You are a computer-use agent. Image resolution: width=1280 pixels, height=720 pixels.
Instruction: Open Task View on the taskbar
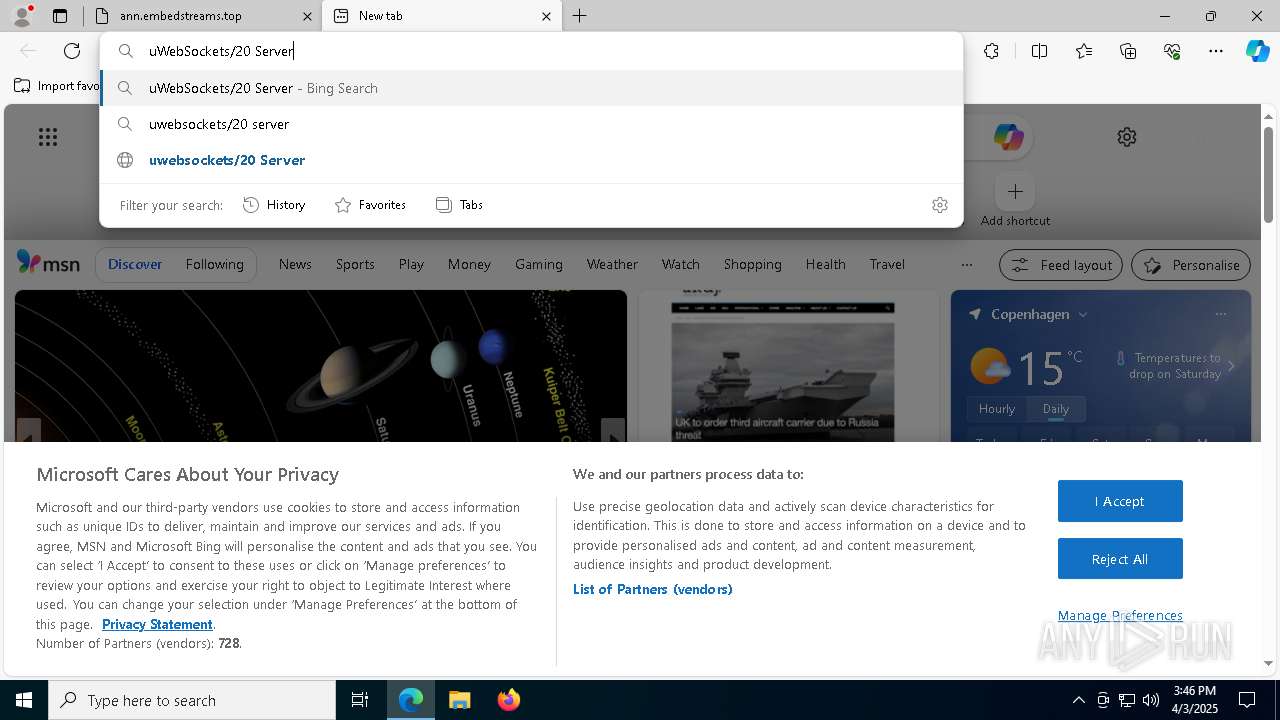pyautogui.click(x=360, y=700)
